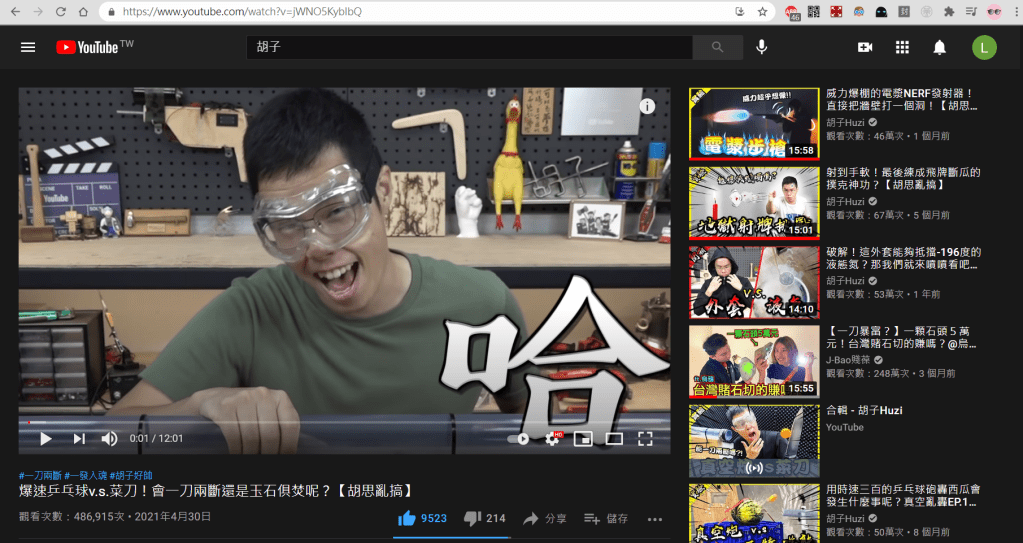The width and height of the screenshot is (1023, 543).
Task: Open the notifications bell
Action: (939, 47)
